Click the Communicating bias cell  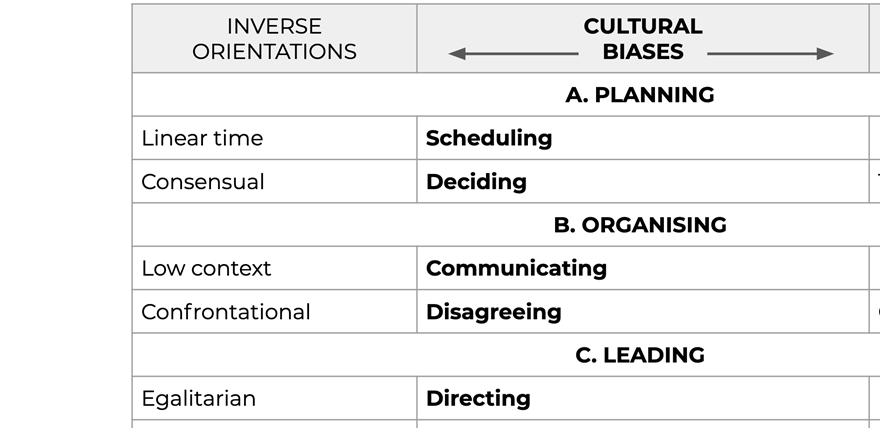pyautogui.click(x=643, y=268)
